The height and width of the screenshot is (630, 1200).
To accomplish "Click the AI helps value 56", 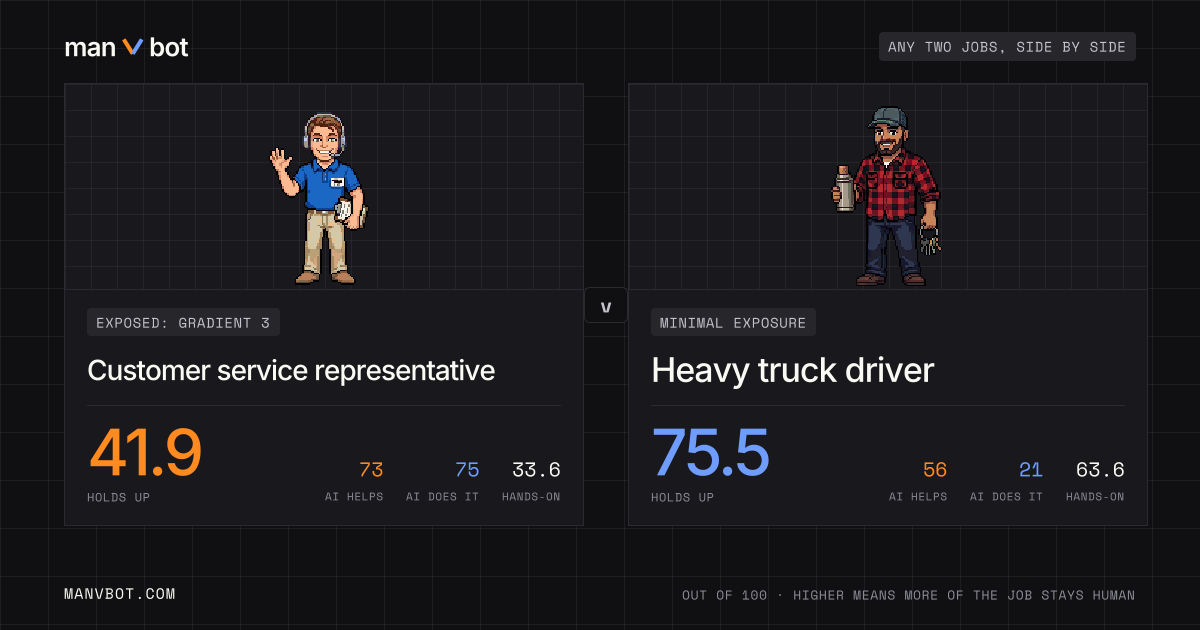I will 935,470.
